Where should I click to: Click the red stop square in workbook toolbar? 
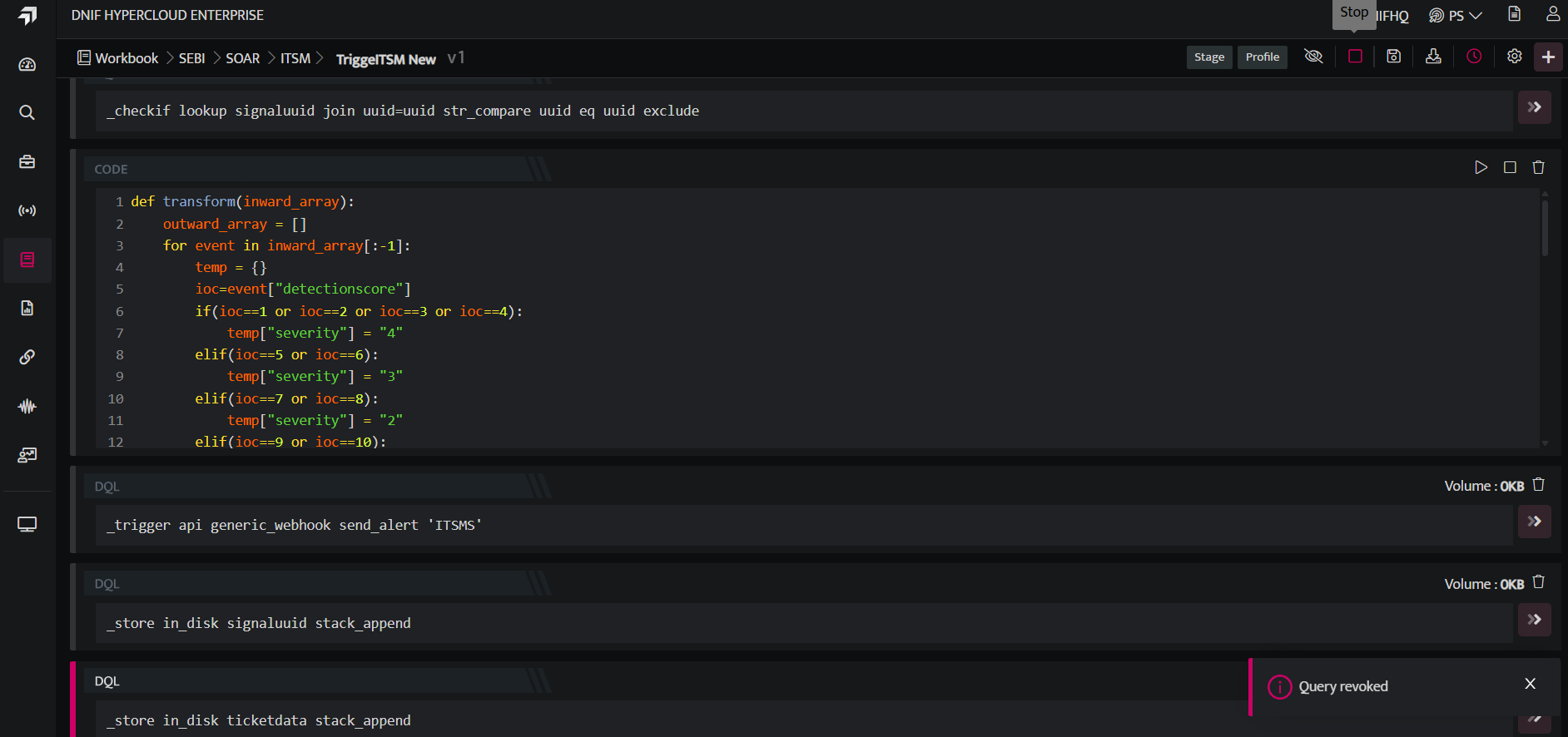(1356, 57)
